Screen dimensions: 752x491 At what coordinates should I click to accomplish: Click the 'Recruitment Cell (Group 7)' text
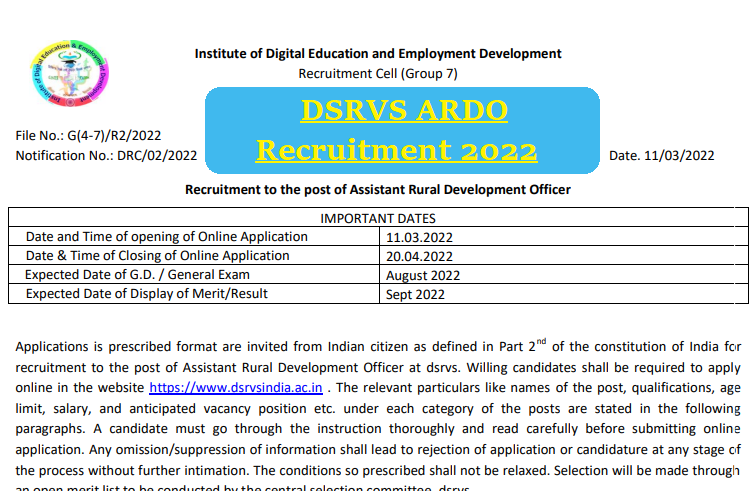(378, 74)
